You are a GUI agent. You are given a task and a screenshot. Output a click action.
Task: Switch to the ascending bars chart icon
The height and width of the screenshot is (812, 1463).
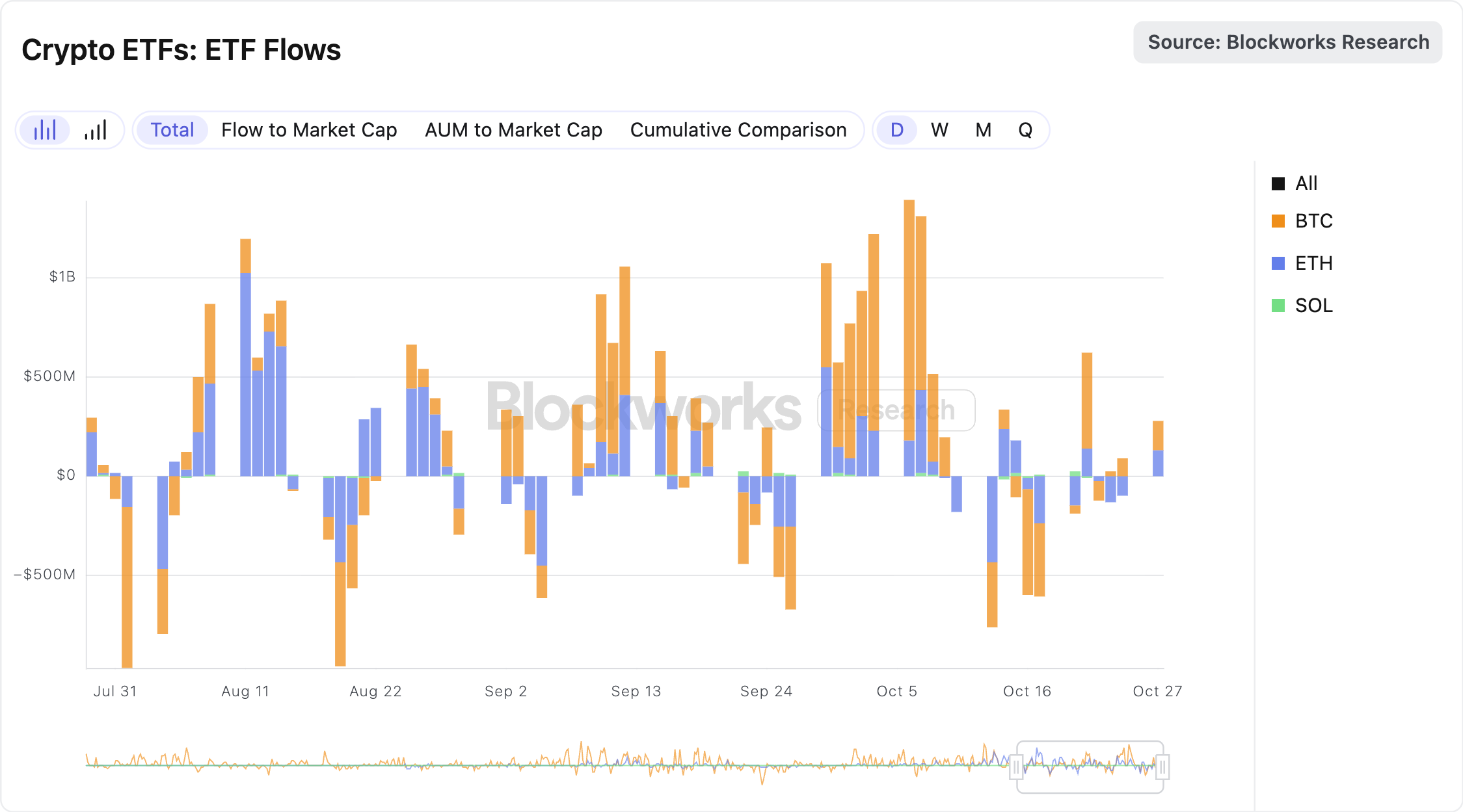(95, 130)
